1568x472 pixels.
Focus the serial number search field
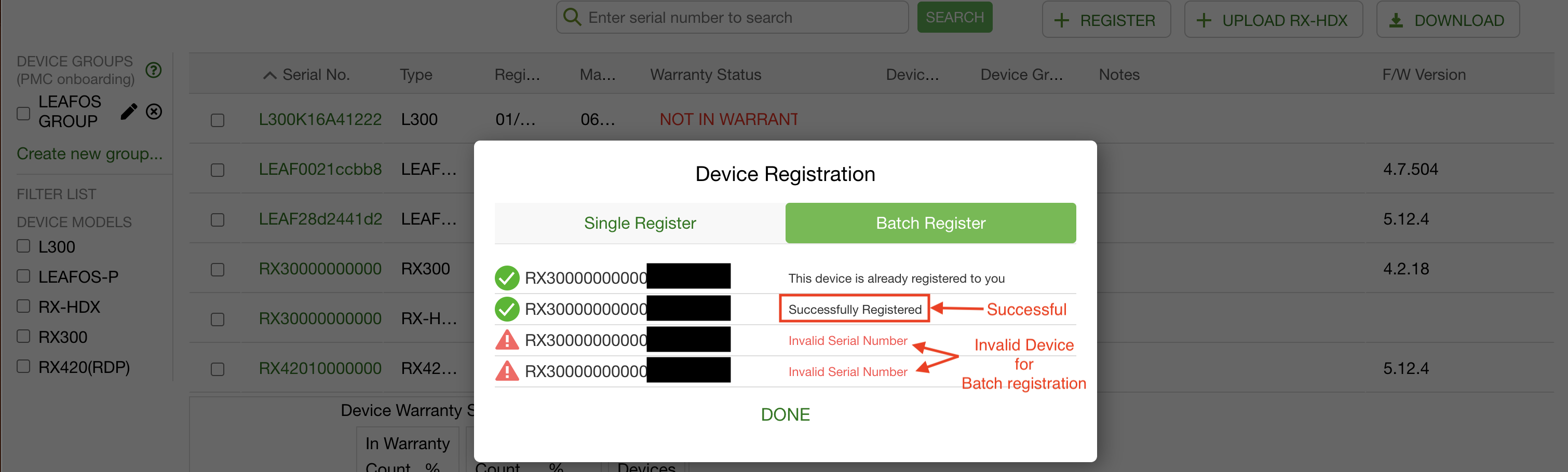pos(732,17)
